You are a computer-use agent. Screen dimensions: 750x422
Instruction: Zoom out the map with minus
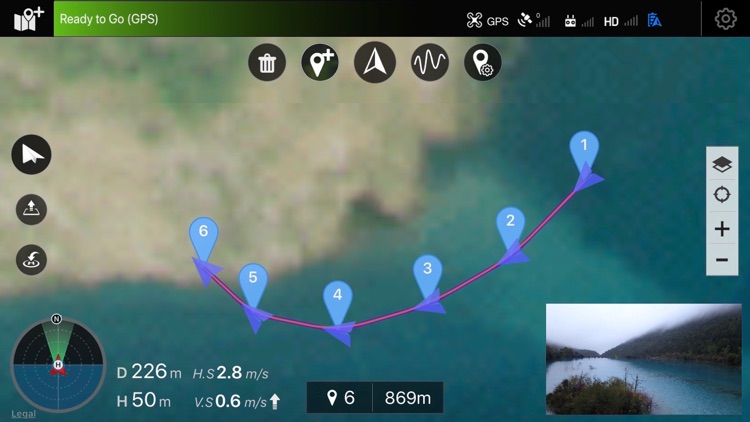click(722, 260)
